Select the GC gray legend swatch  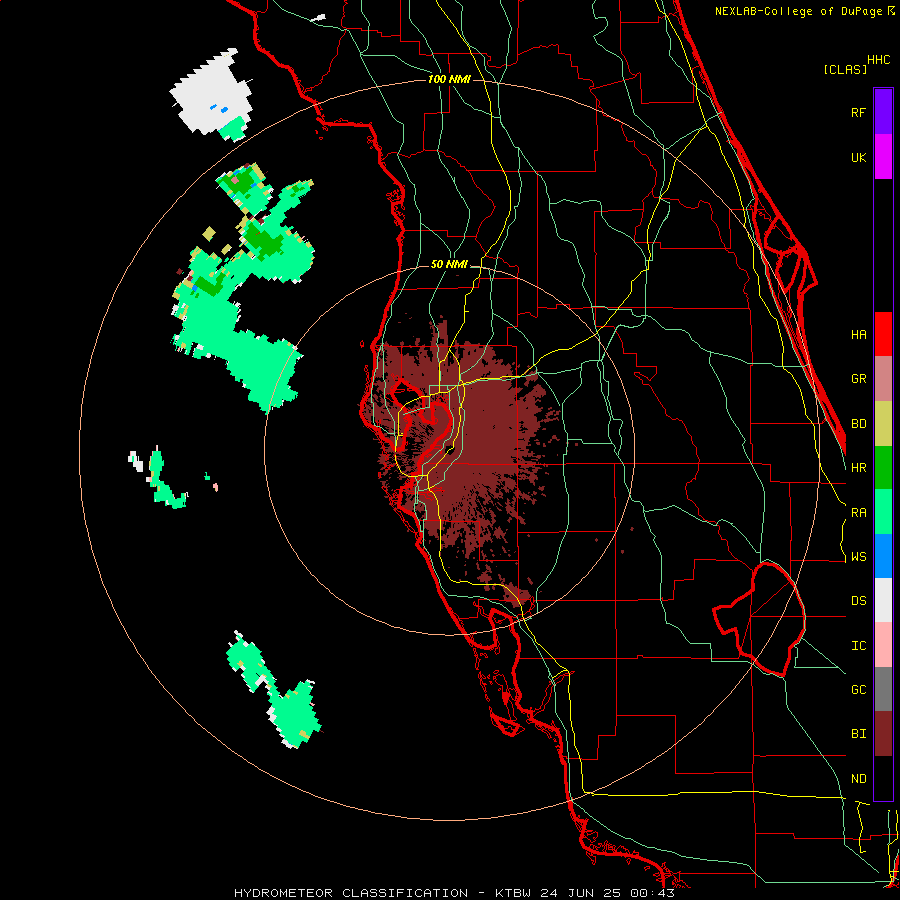(883, 689)
